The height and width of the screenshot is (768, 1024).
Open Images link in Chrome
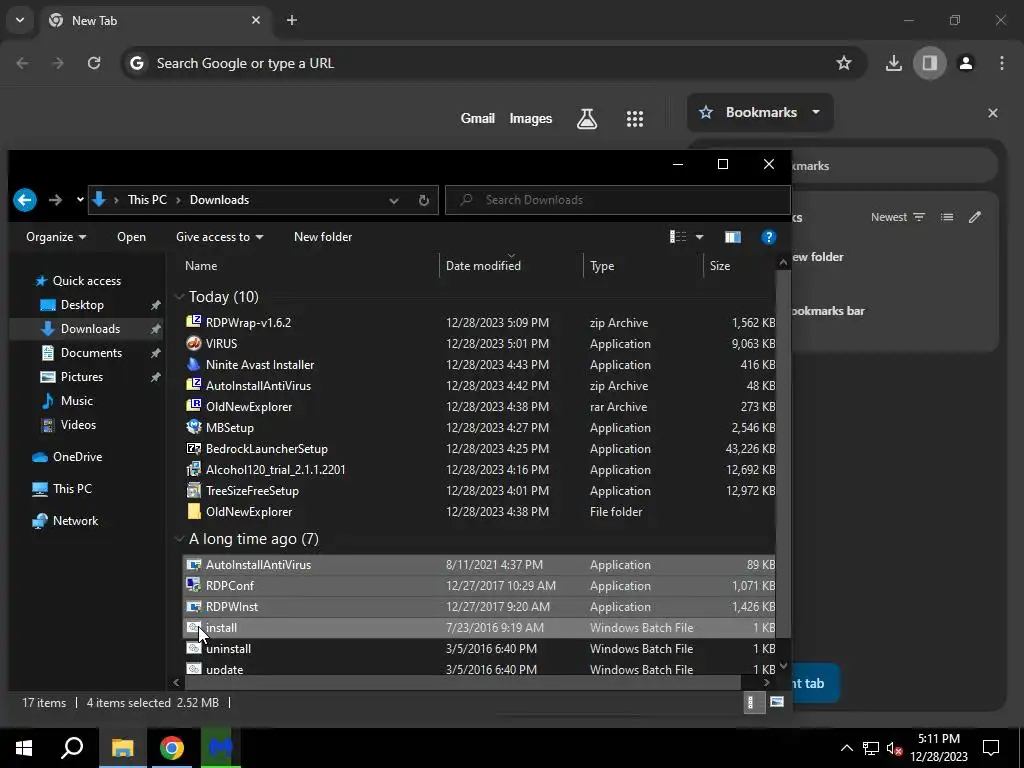click(530, 118)
